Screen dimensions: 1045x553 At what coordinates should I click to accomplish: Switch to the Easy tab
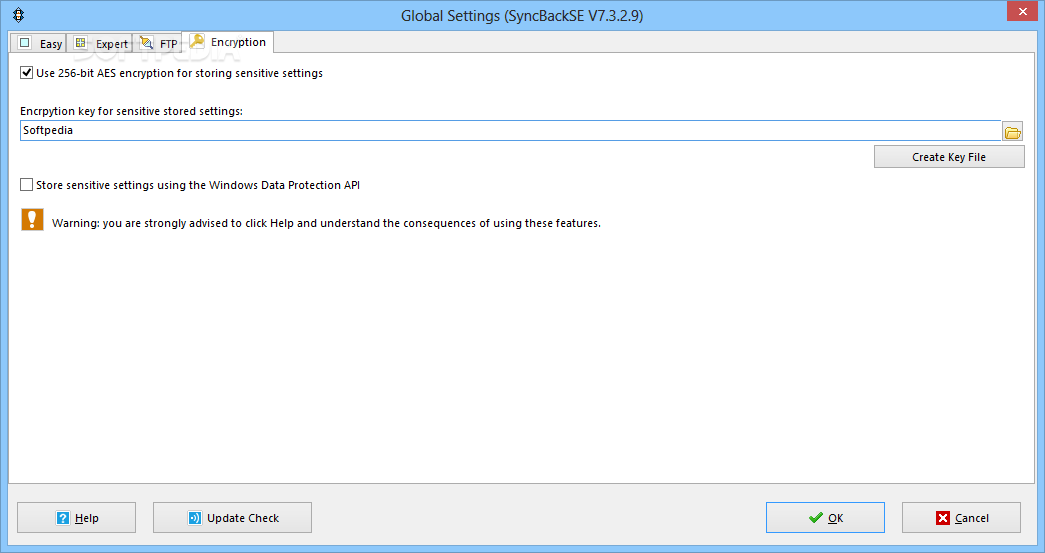pos(39,43)
